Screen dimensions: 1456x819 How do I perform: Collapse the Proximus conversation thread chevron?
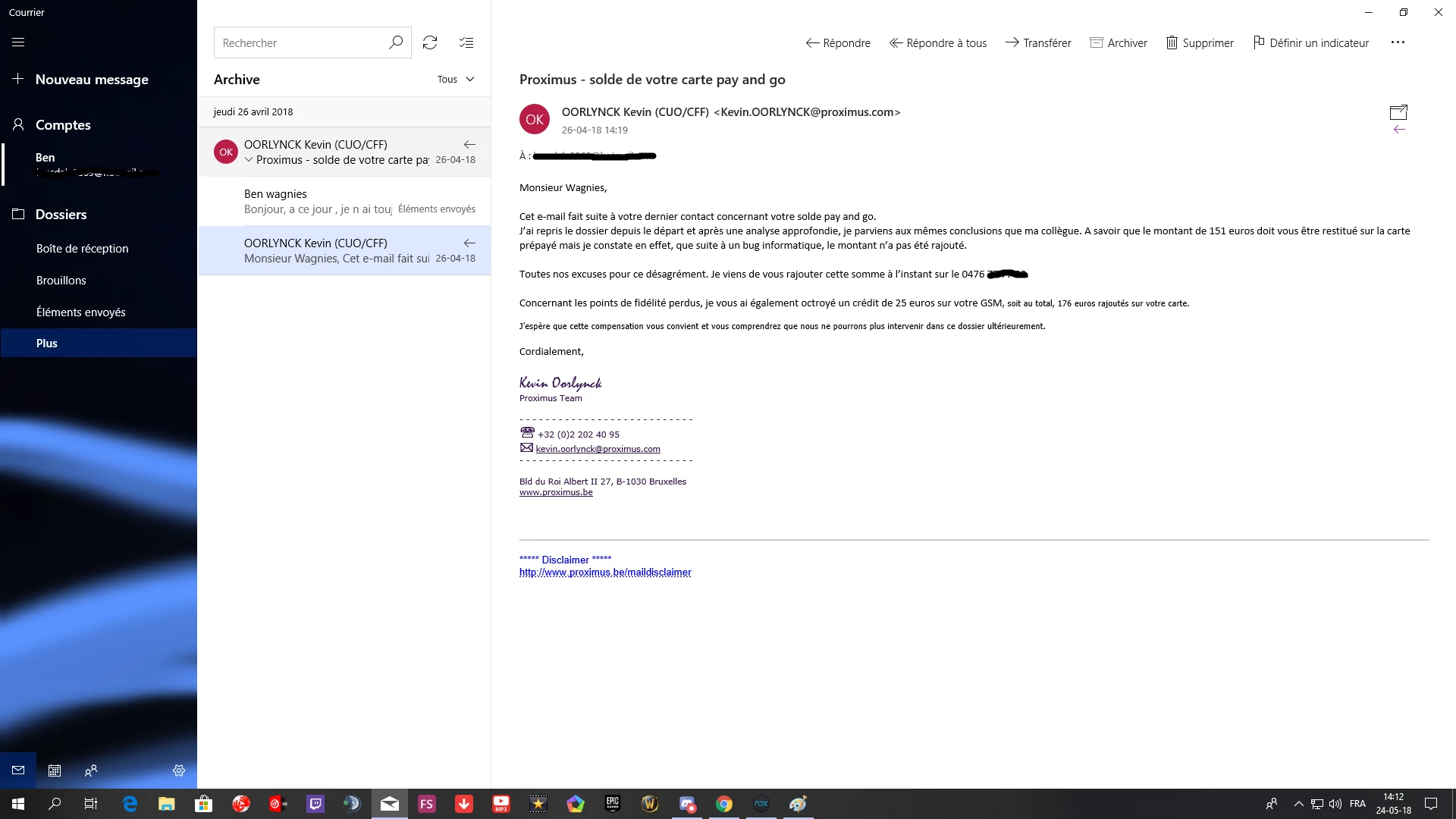pos(249,160)
